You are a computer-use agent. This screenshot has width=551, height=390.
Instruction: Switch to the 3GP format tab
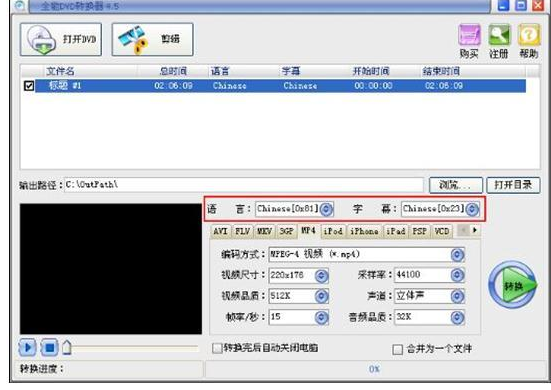coord(286,231)
